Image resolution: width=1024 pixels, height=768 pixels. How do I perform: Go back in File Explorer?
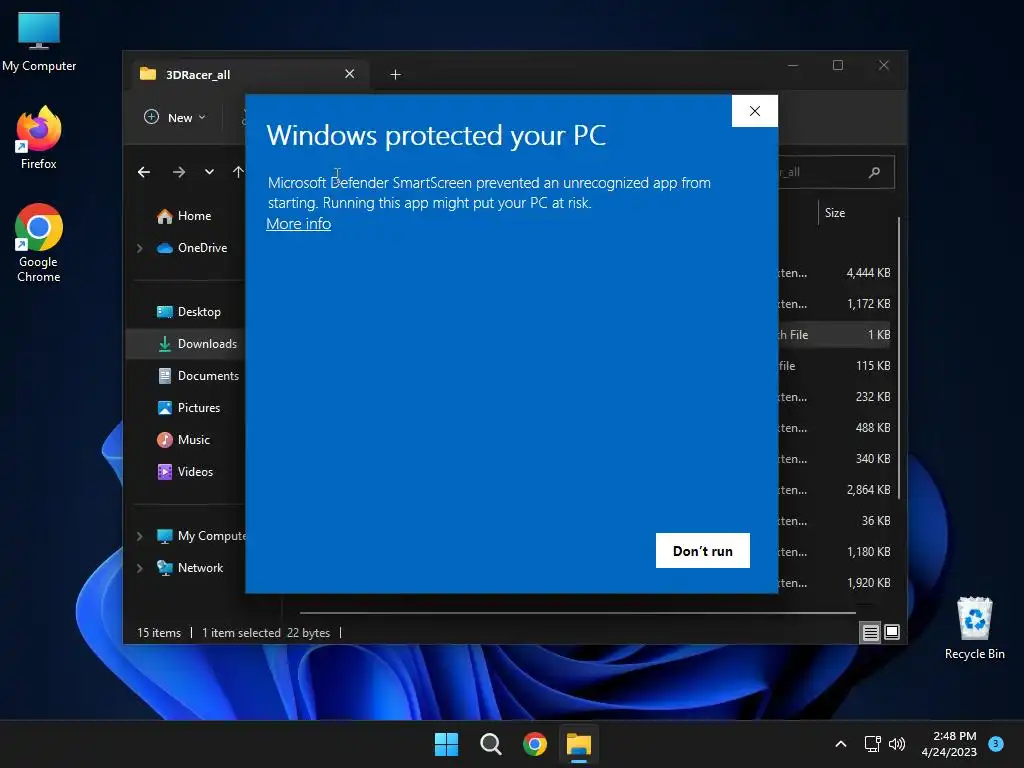click(144, 172)
